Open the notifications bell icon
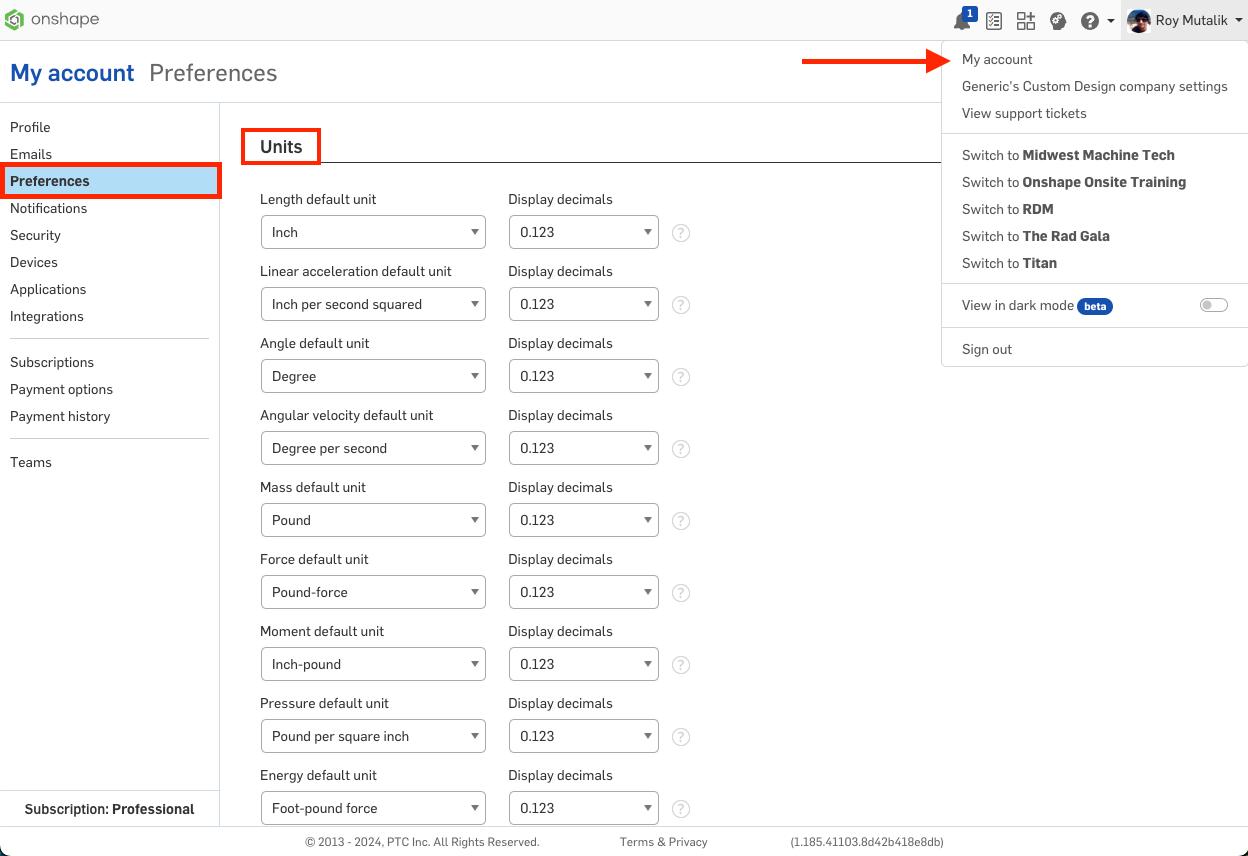Screen dimensions: 1248x856 (x=963, y=21)
